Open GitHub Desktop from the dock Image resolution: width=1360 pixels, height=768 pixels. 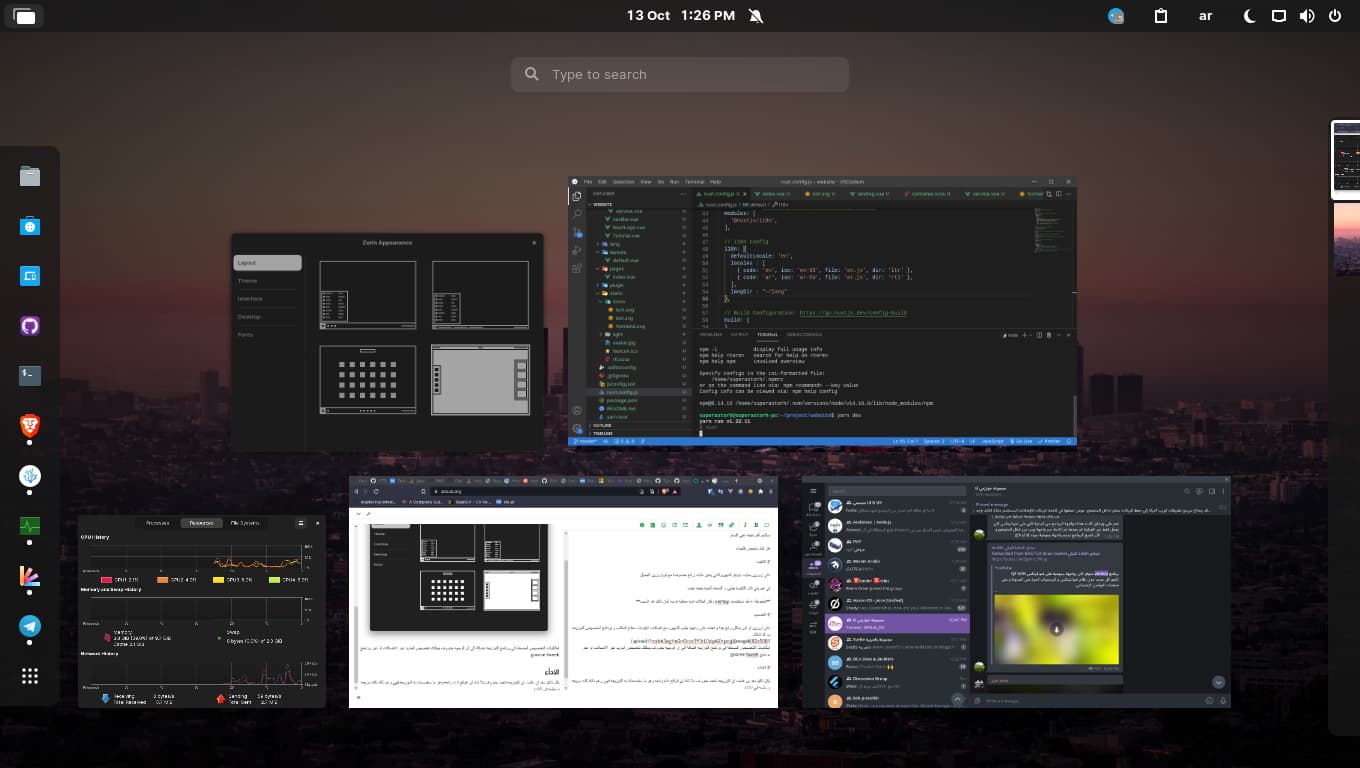30,326
